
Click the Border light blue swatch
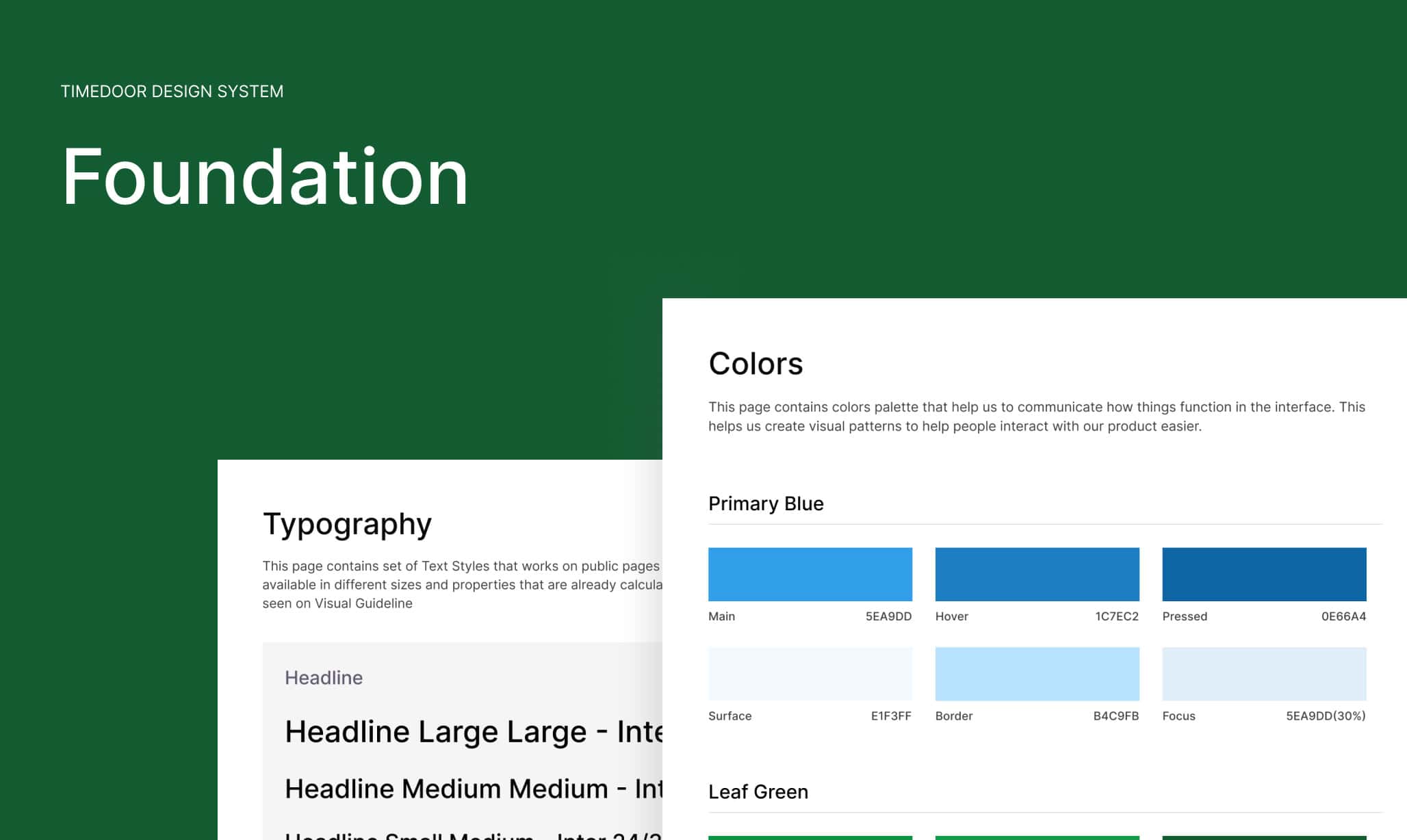(x=1037, y=673)
